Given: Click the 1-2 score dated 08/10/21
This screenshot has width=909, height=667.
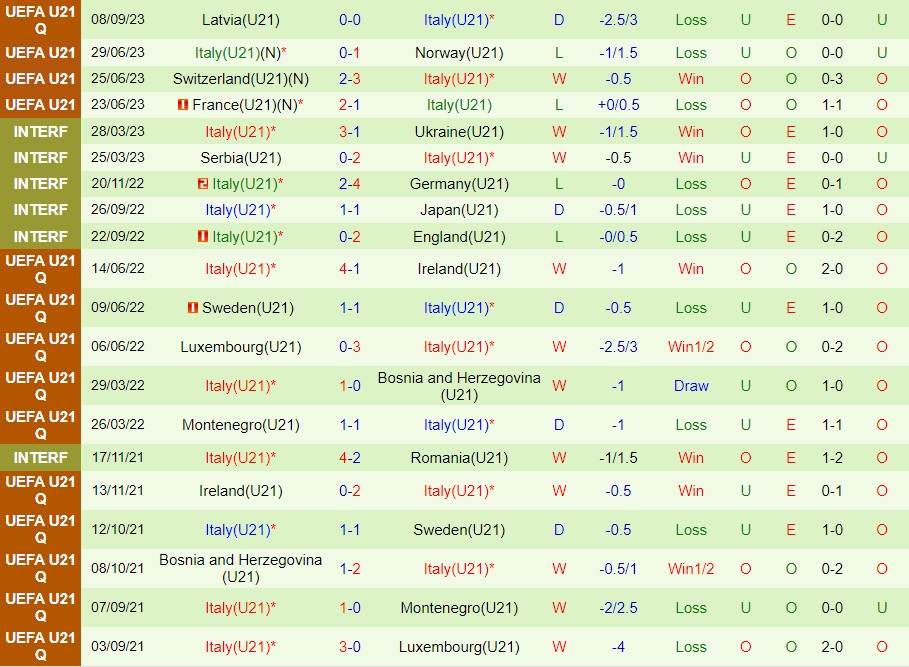Looking at the screenshot, I should (350, 568).
